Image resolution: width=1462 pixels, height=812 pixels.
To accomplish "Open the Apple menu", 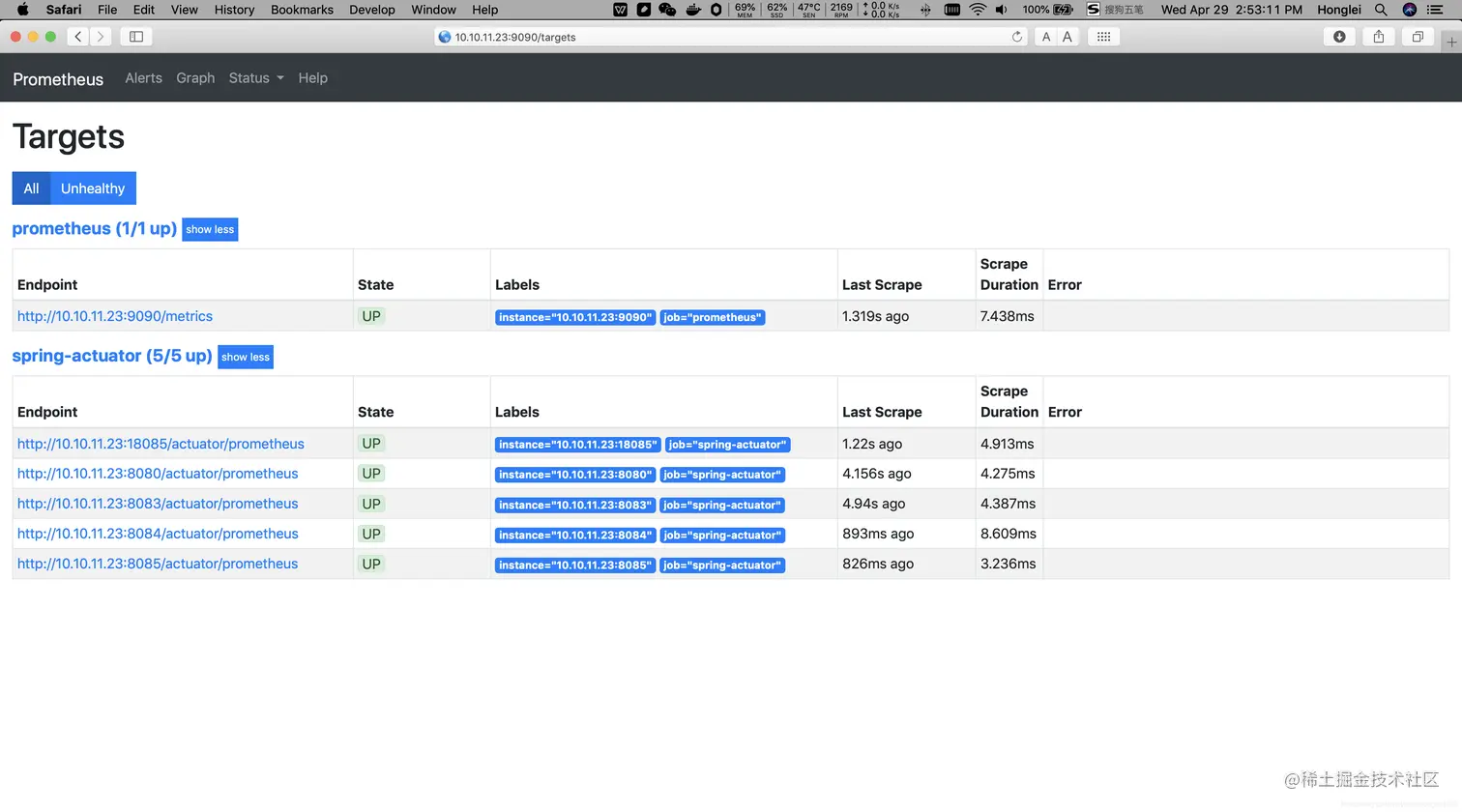I will [x=23, y=10].
